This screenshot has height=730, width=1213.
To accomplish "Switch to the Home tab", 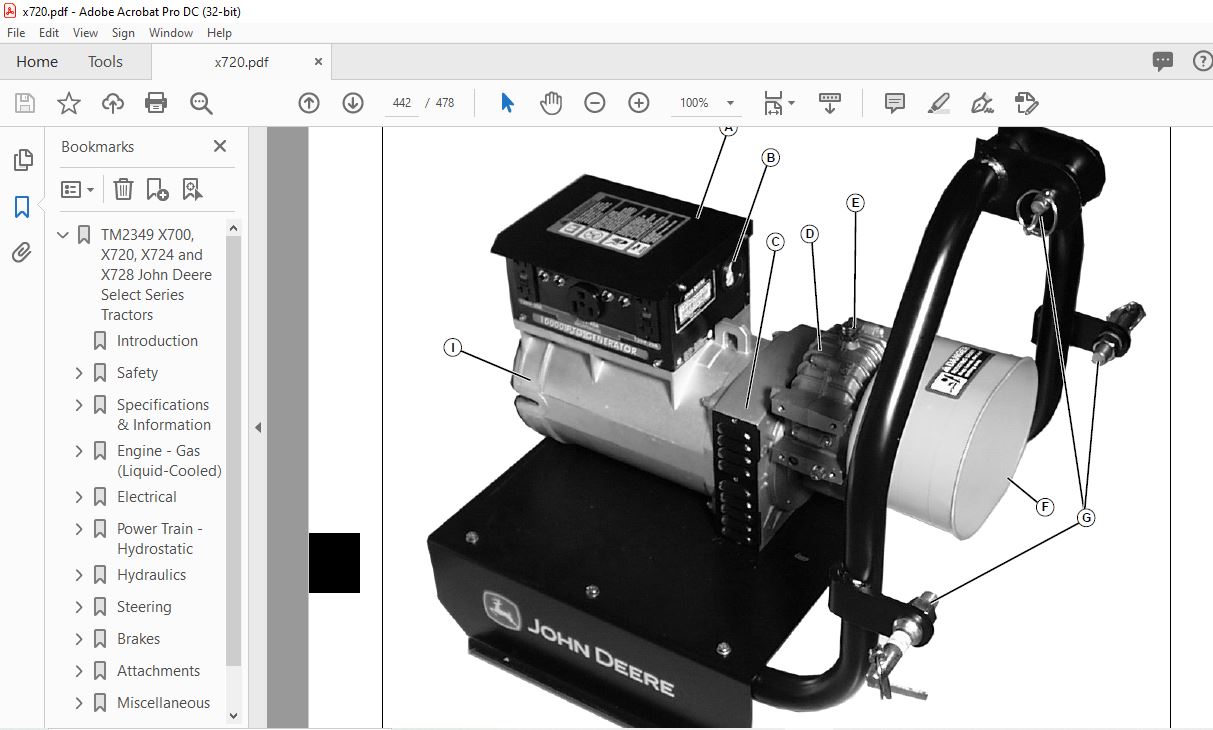I will [x=37, y=62].
